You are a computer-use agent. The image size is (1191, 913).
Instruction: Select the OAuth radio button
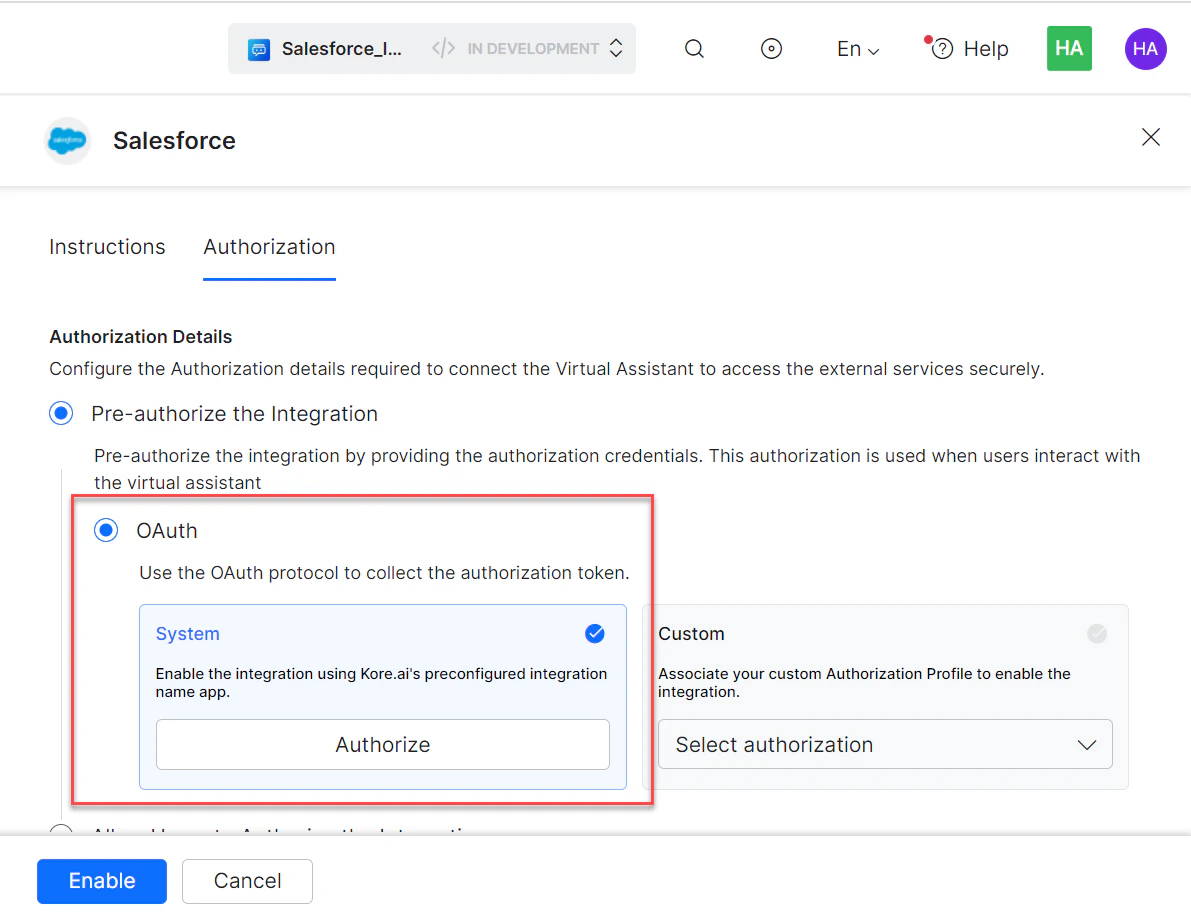[106, 530]
